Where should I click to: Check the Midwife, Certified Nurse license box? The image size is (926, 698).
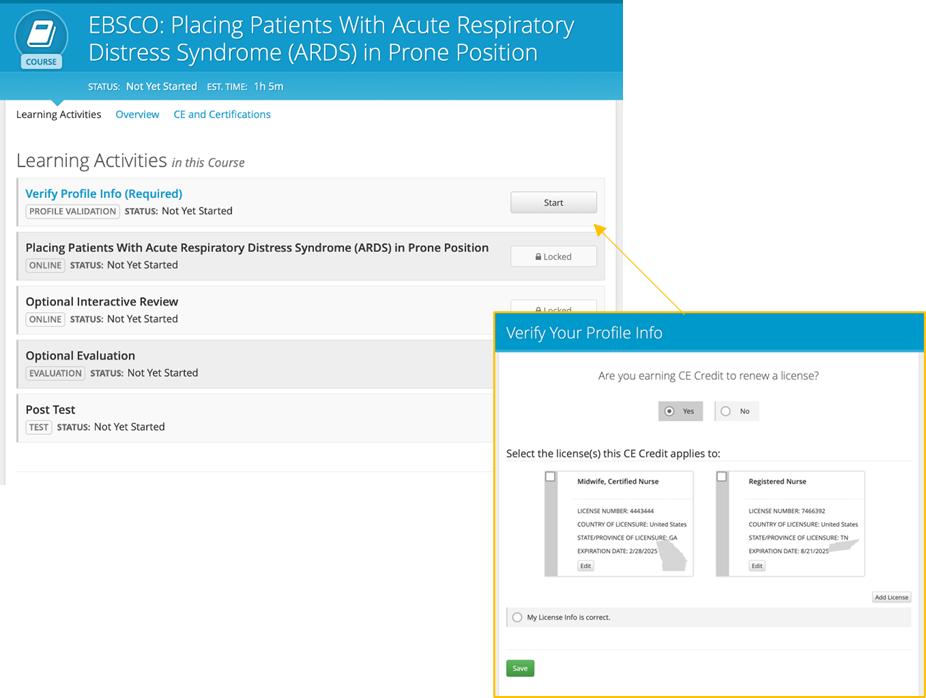(x=550, y=477)
